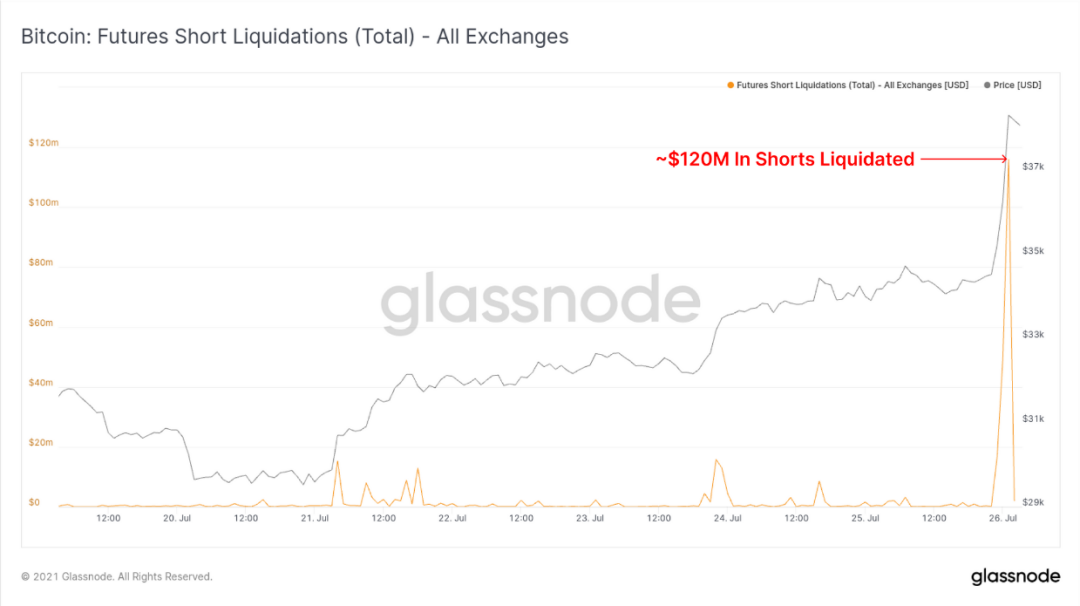1080x606 pixels.
Task: Click the 24. Jul date label
Action: click(x=727, y=518)
